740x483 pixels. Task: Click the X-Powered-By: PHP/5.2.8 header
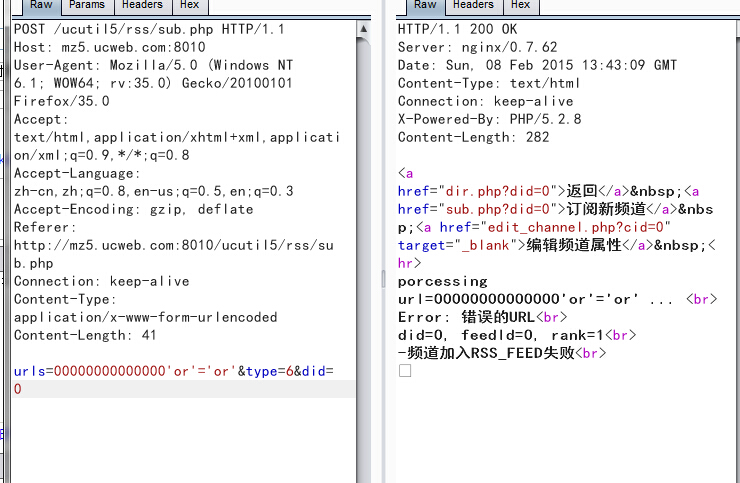pos(489,119)
